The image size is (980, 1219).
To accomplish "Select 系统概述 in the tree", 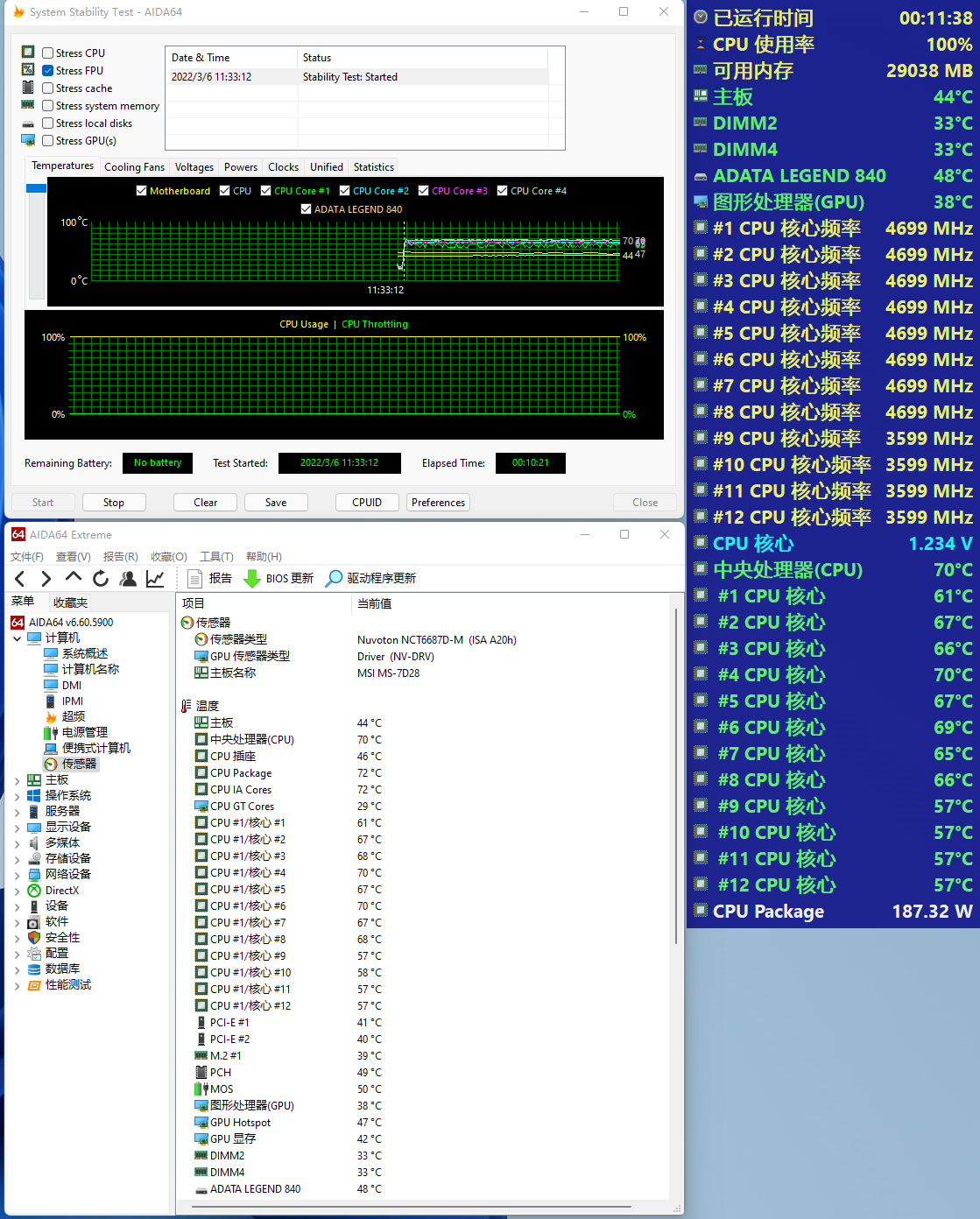I will tap(85, 653).
